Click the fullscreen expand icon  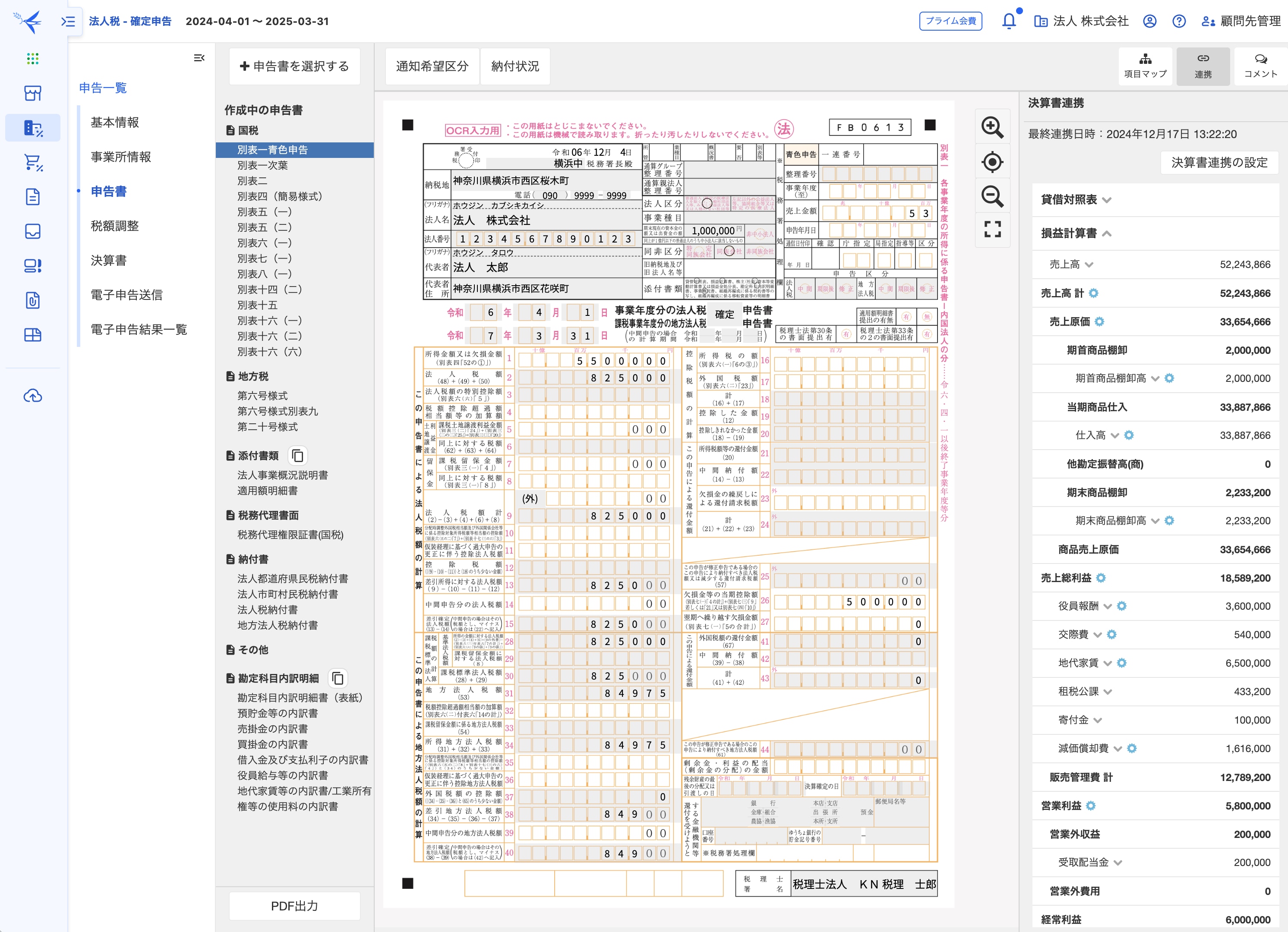click(x=992, y=229)
